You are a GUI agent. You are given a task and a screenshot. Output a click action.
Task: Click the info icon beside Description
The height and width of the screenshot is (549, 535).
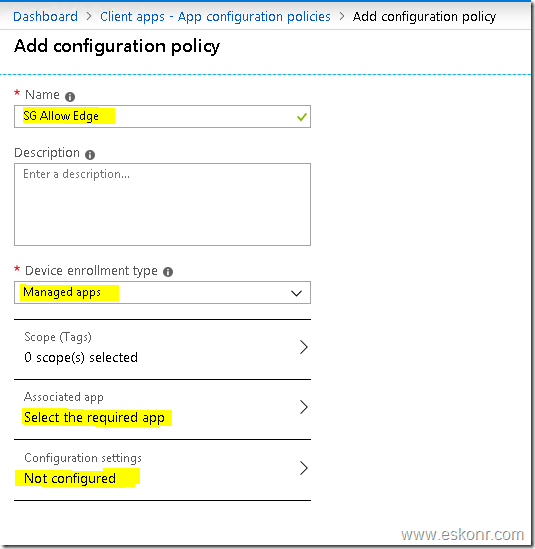pos(90,154)
